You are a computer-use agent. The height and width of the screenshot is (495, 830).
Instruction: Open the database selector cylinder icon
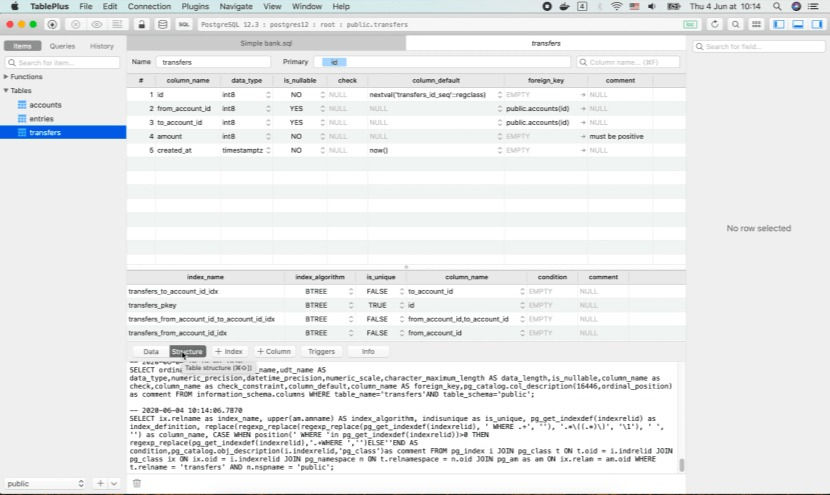pos(163,24)
